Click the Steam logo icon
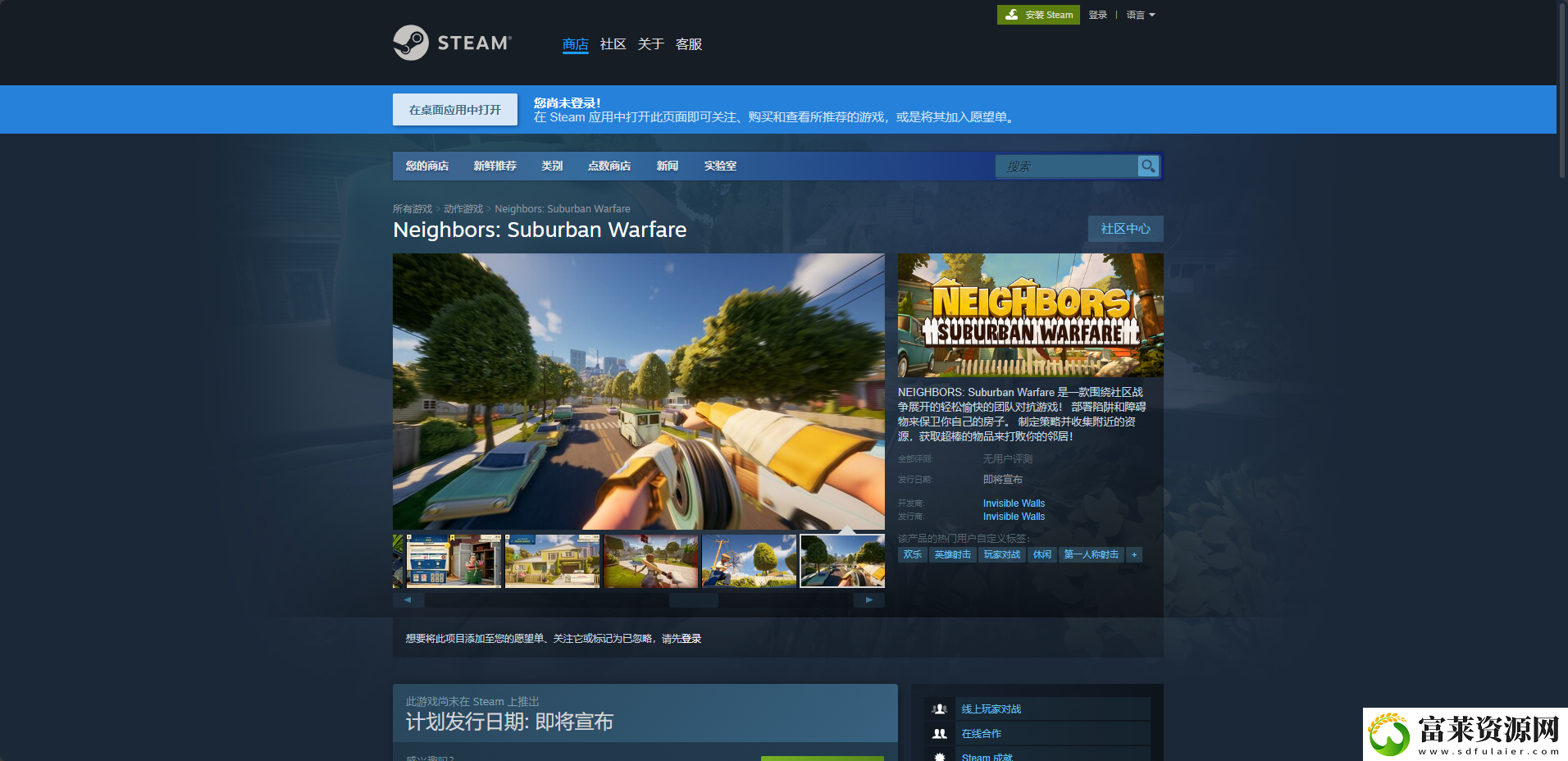 coord(410,43)
